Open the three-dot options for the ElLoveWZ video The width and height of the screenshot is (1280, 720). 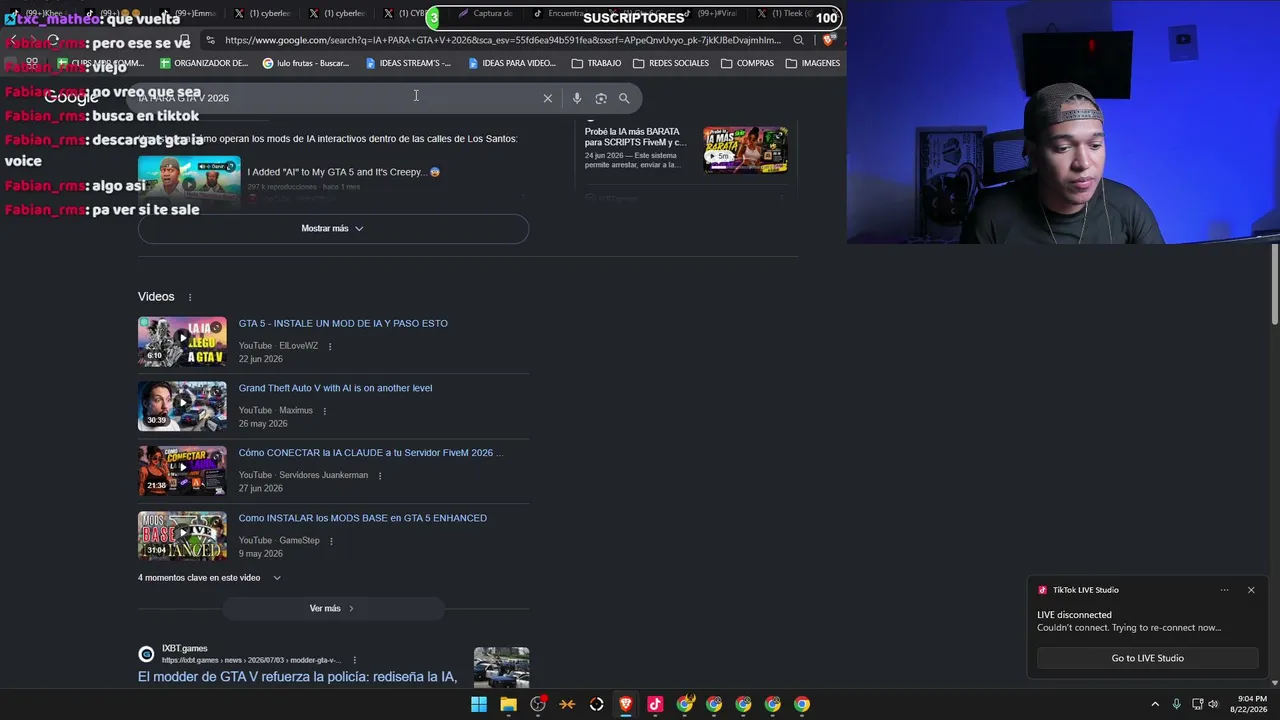pyautogui.click(x=330, y=346)
